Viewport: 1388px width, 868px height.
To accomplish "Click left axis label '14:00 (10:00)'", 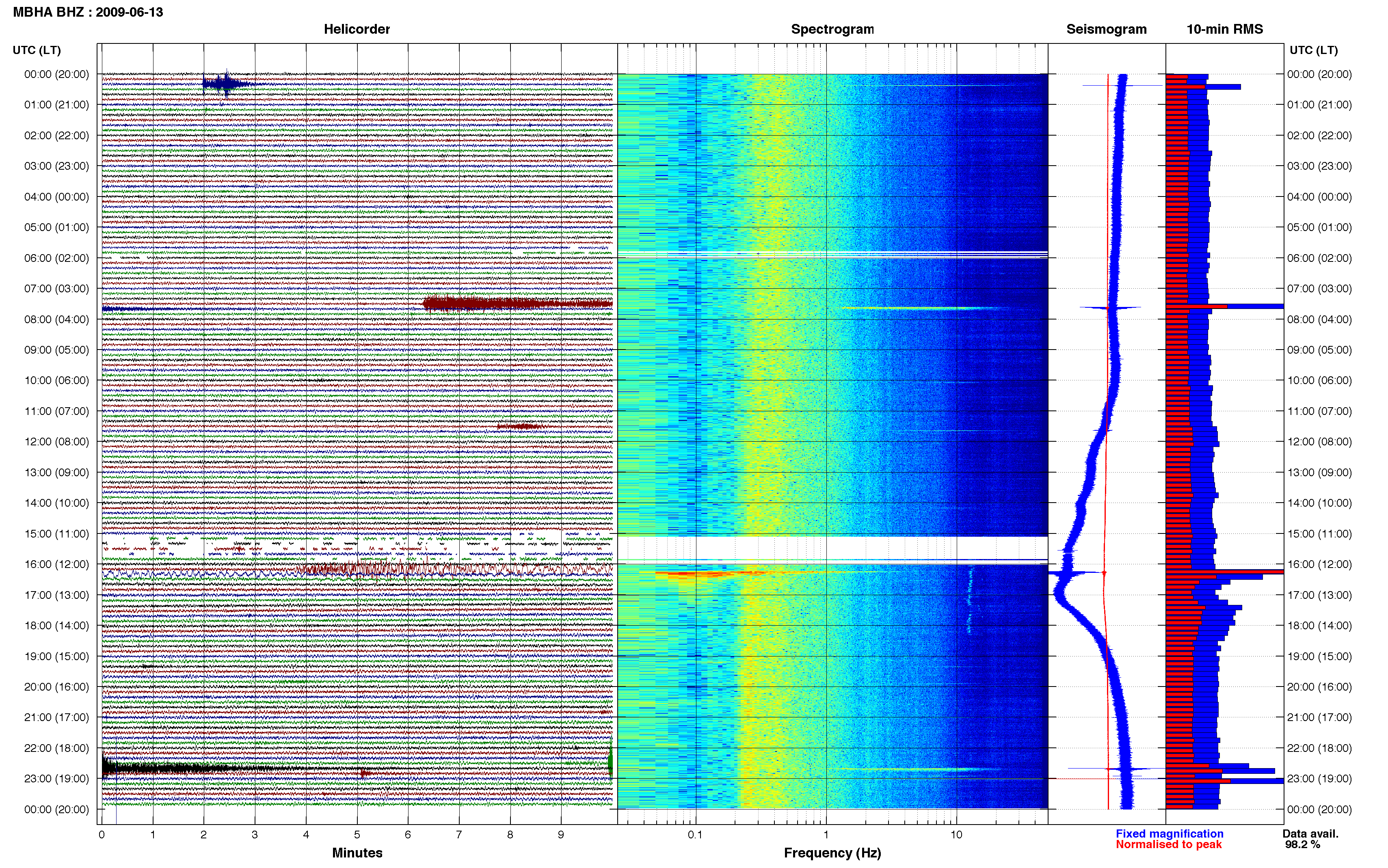I will click(56, 503).
